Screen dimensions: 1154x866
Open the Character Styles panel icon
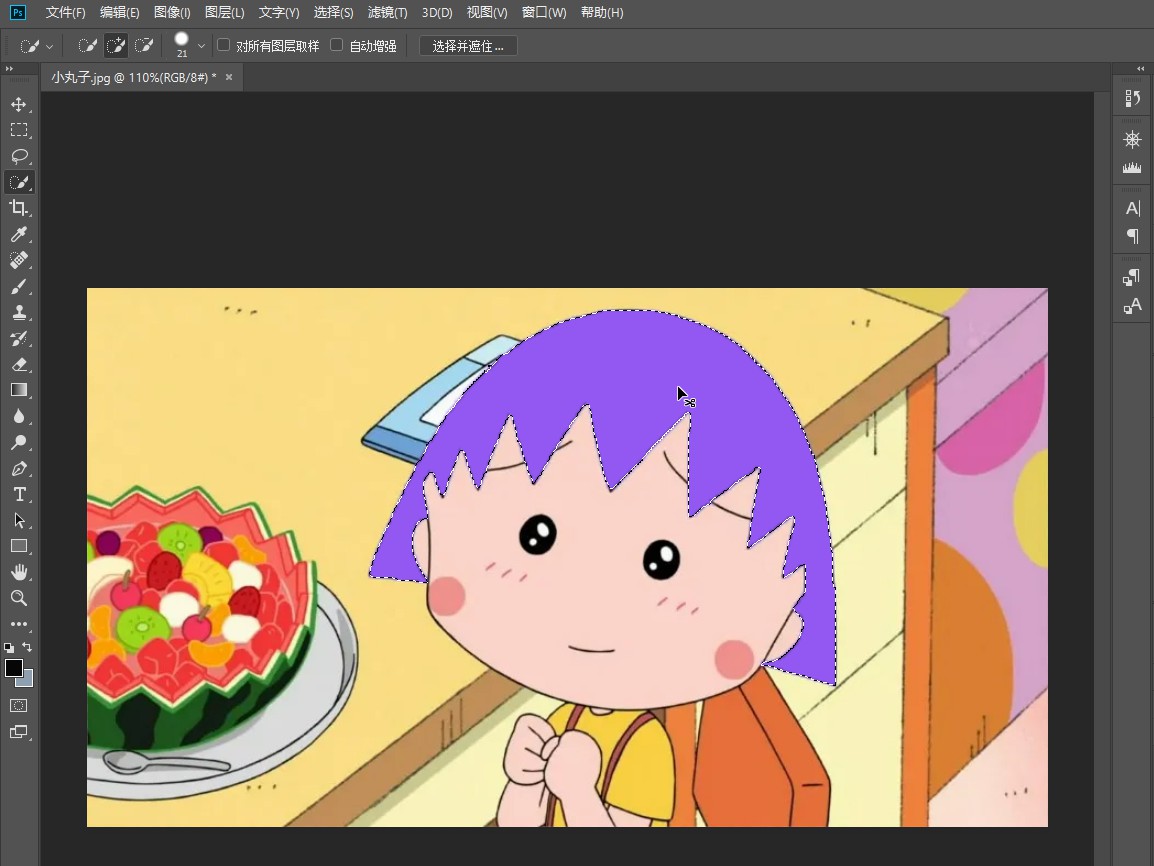[x=1132, y=305]
